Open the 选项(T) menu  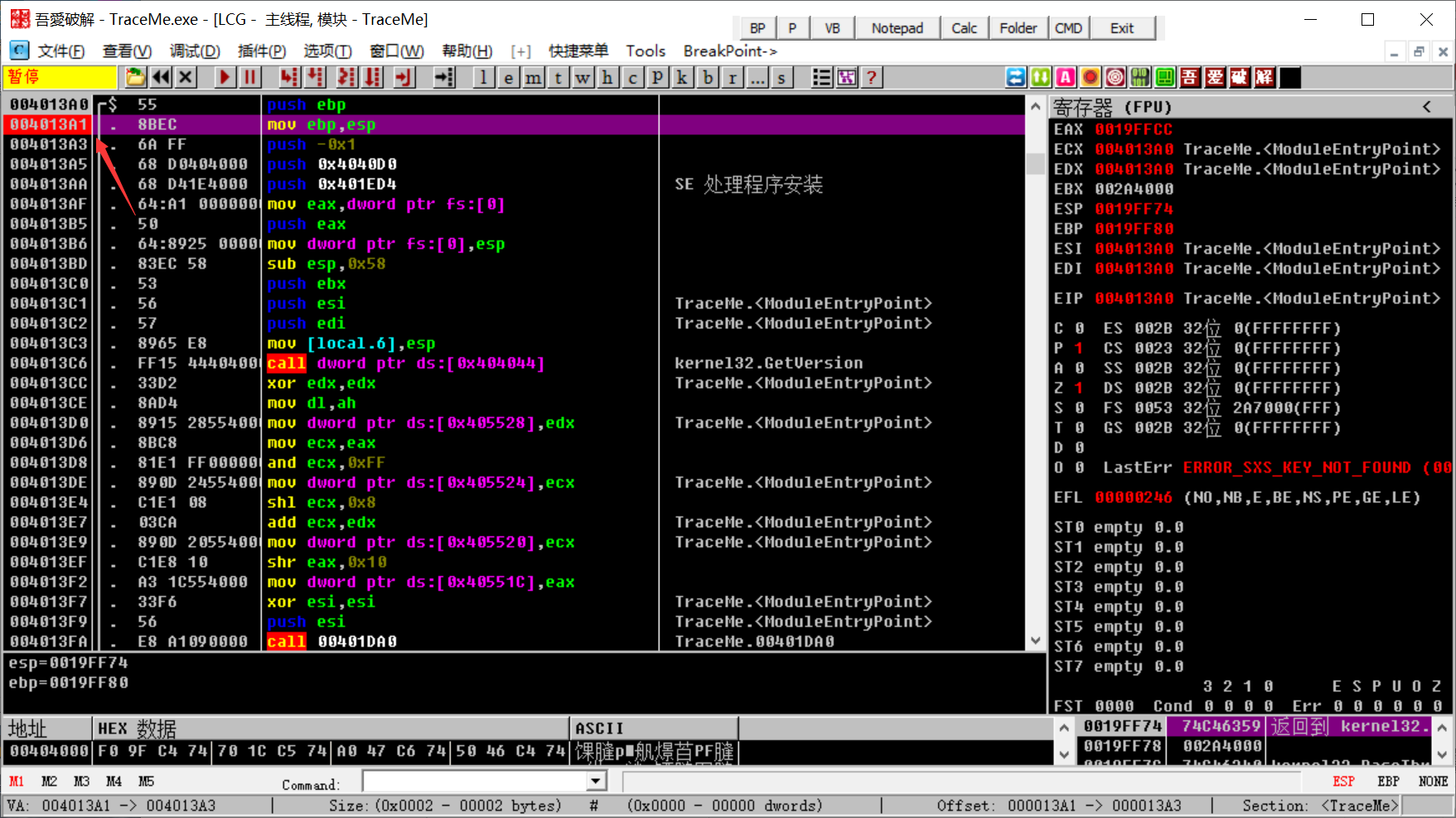click(x=327, y=51)
